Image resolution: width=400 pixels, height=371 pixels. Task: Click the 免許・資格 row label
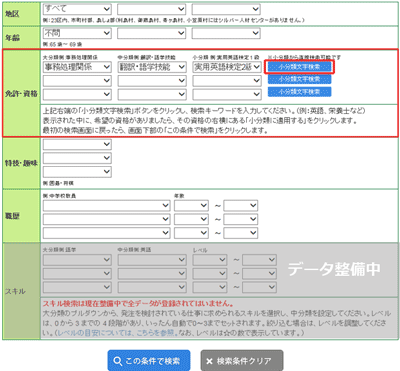tap(21, 94)
